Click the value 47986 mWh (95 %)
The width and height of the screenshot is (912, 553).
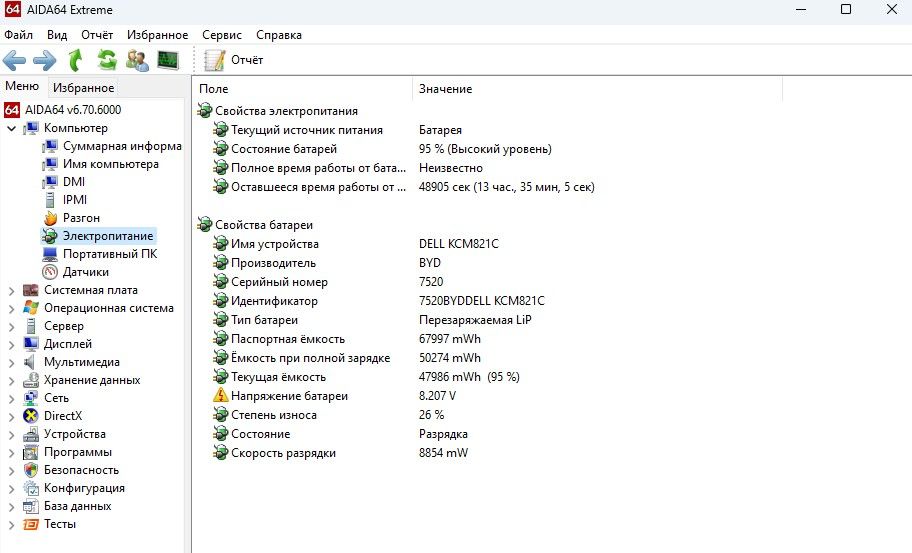[469, 377]
